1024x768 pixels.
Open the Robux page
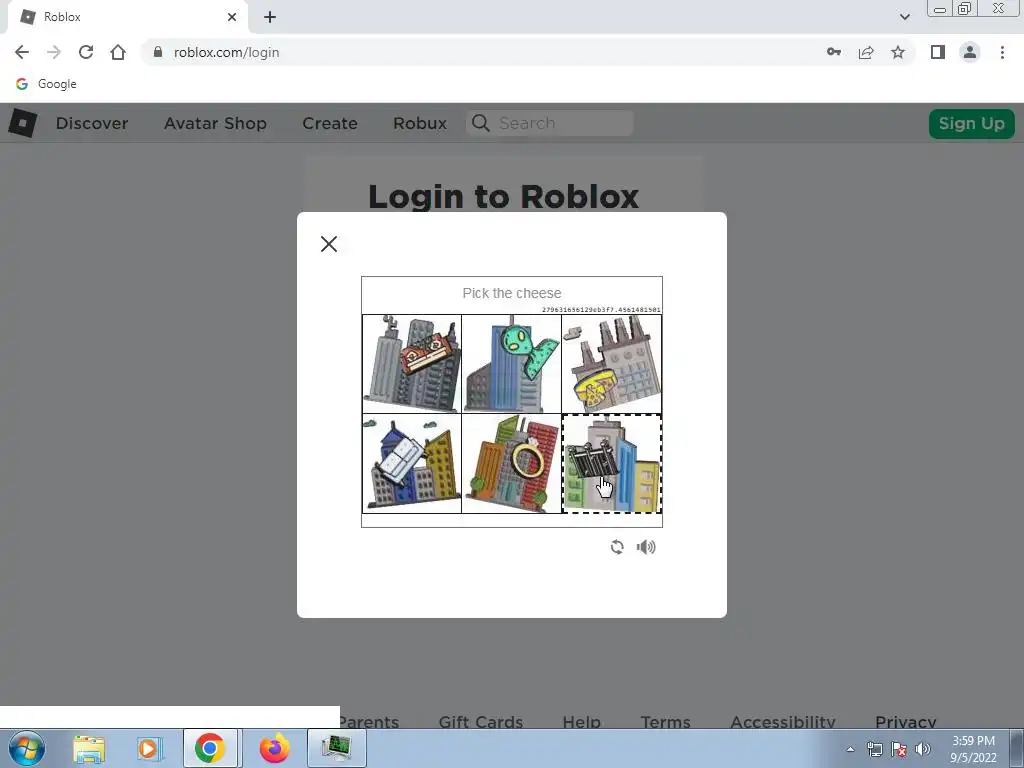420,123
